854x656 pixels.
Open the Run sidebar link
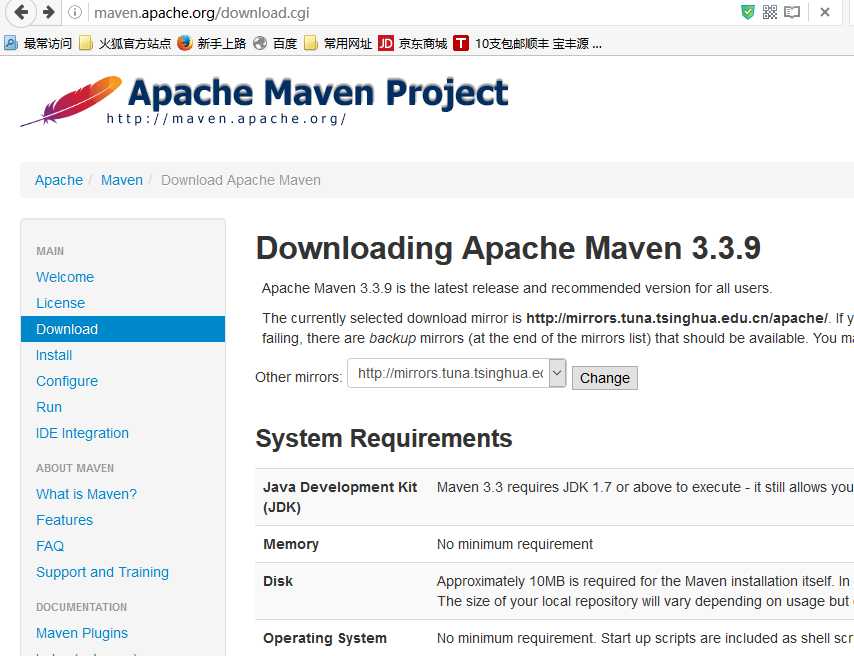click(49, 407)
